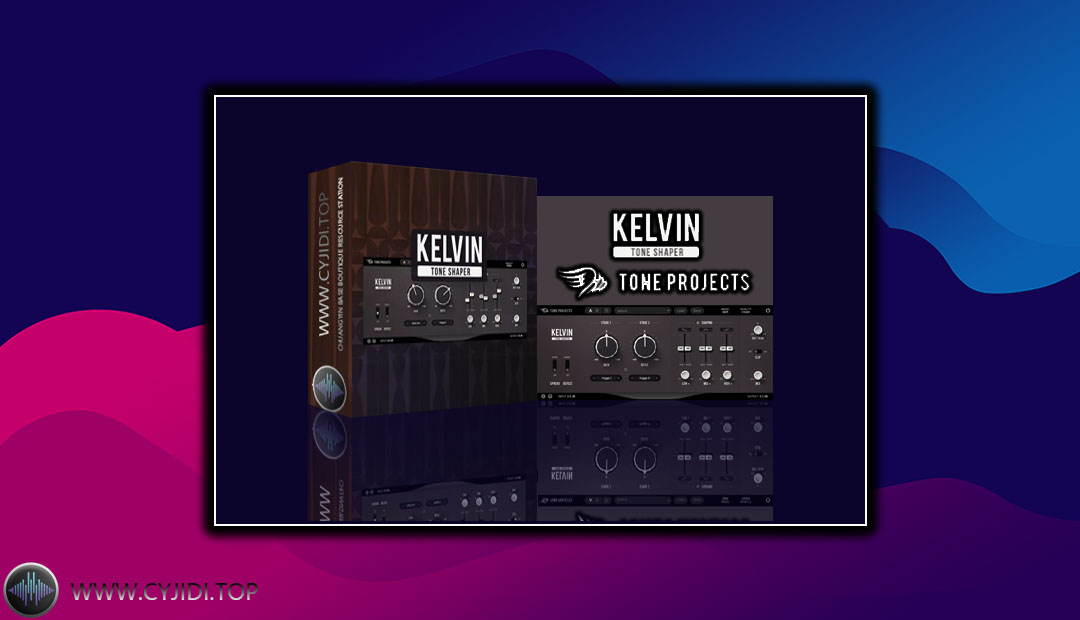Open the Quality selector in flat plugin header
1080x620 pixels.
(x=746, y=311)
